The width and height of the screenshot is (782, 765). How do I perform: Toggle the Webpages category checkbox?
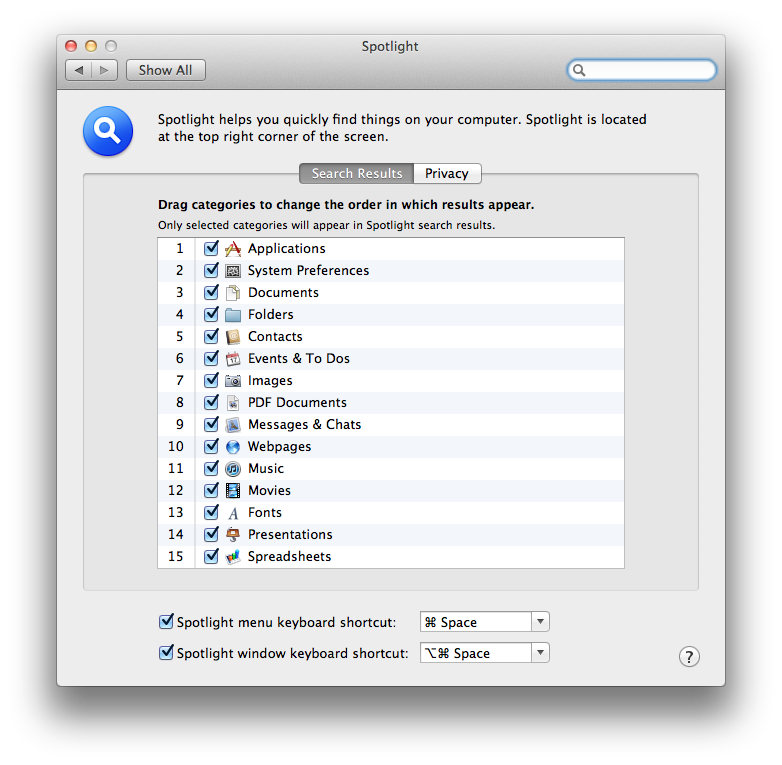(211, 446)
